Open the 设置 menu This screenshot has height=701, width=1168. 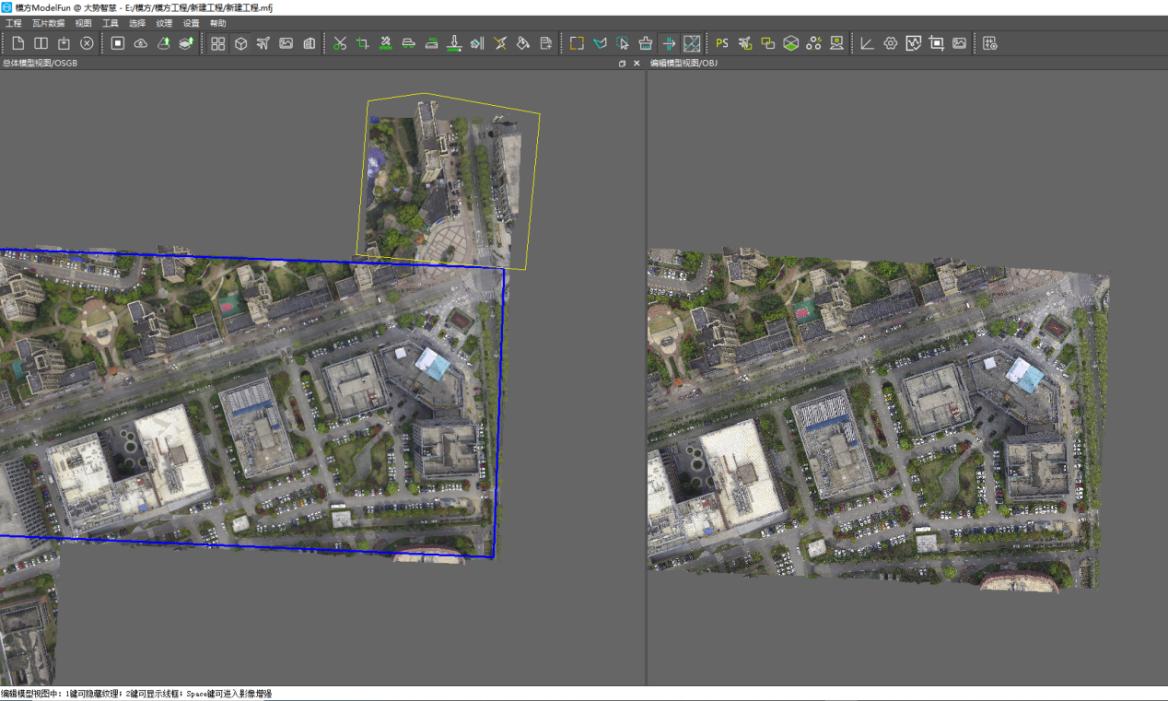[191, 23]
